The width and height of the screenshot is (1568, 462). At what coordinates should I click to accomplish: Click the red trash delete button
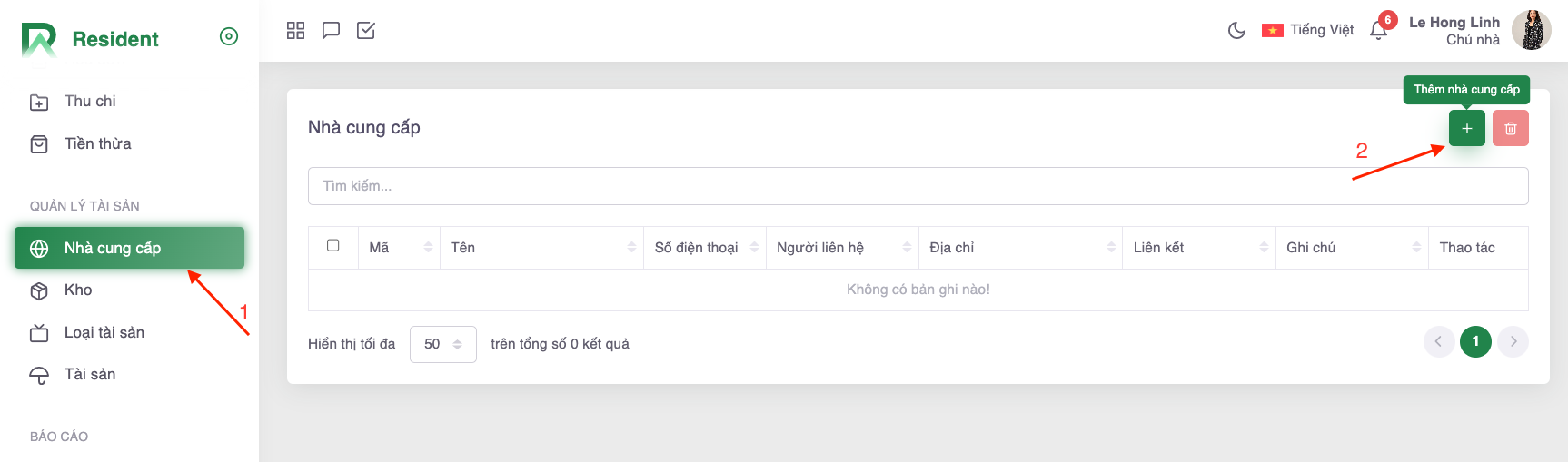tap(1510, 128)
